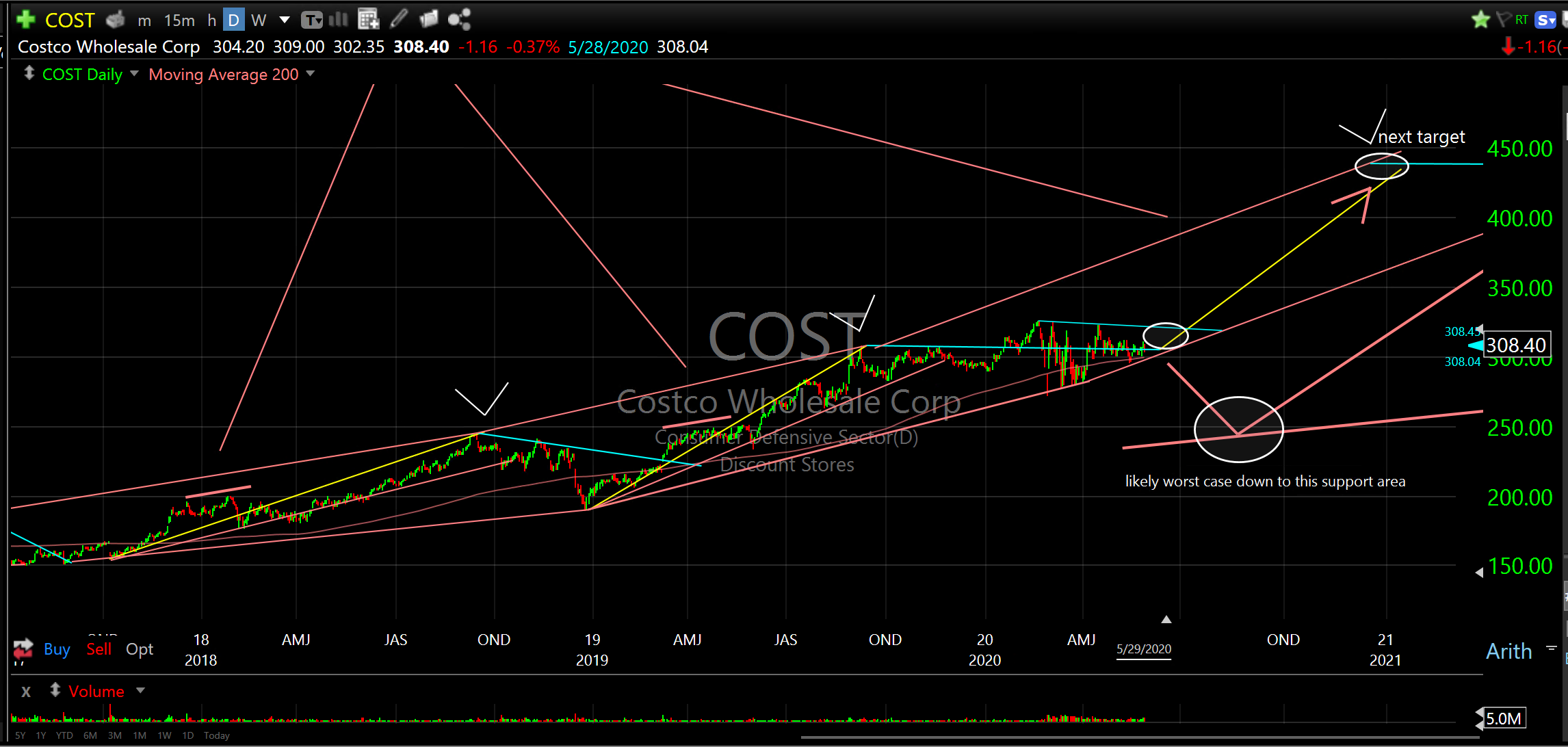Click the cash register trade icon
The height and width of the screenshot is (747, 1568).
point(116,19)
